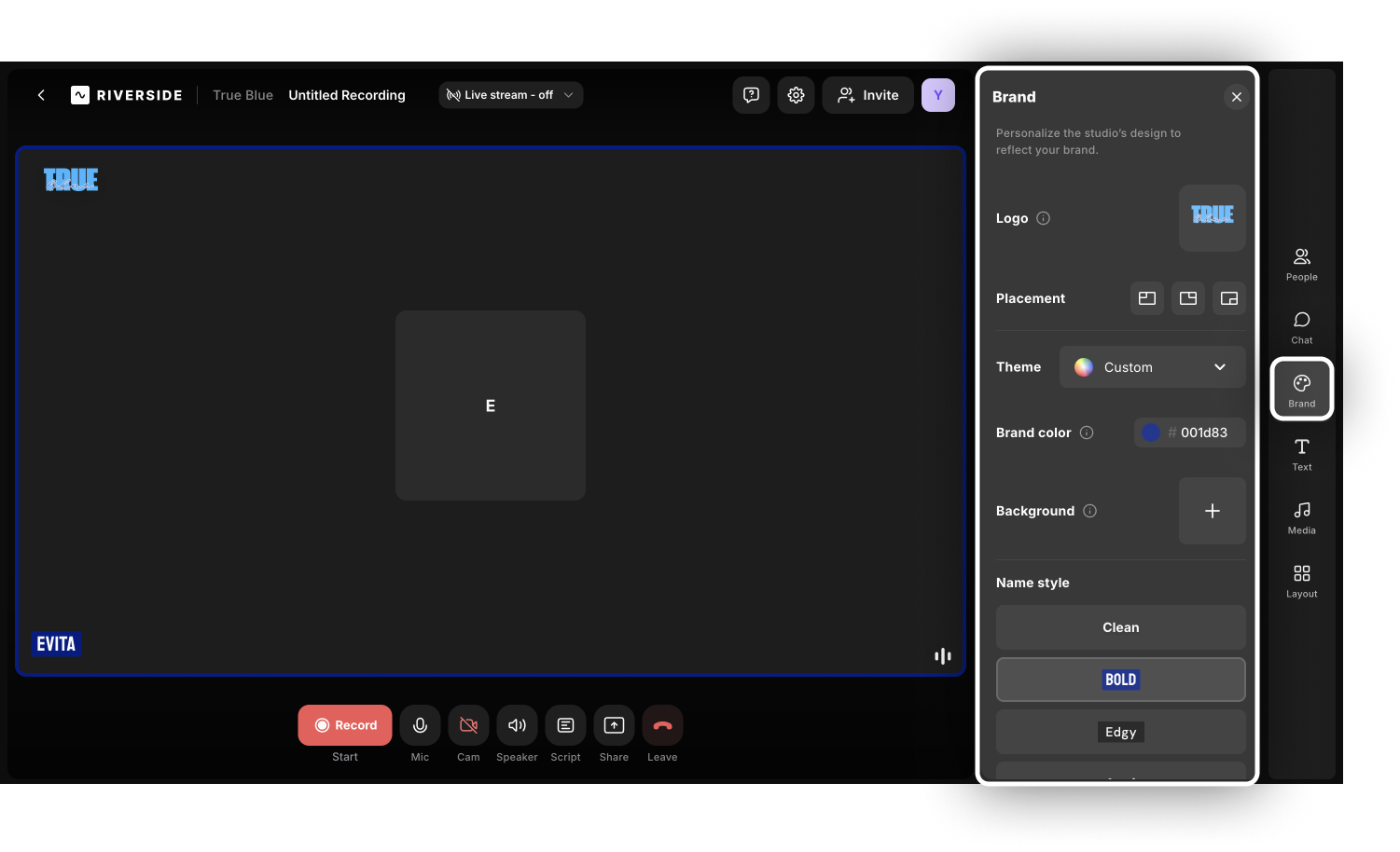Toggle the Speaker output button
This screenshot has height=852, width=1400.
tap(517, 725)
